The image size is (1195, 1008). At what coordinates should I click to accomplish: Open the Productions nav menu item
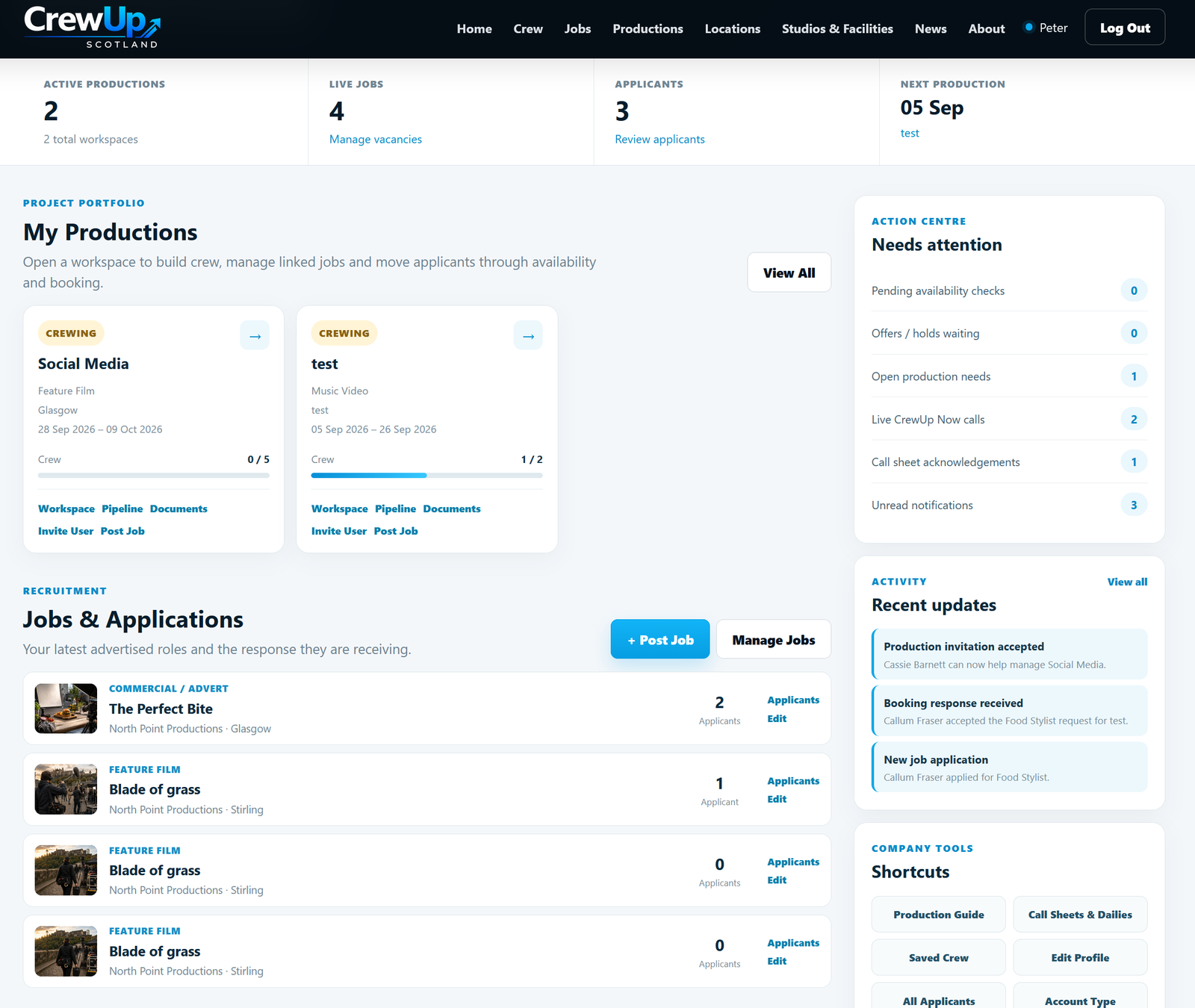(x=648, y=28)
